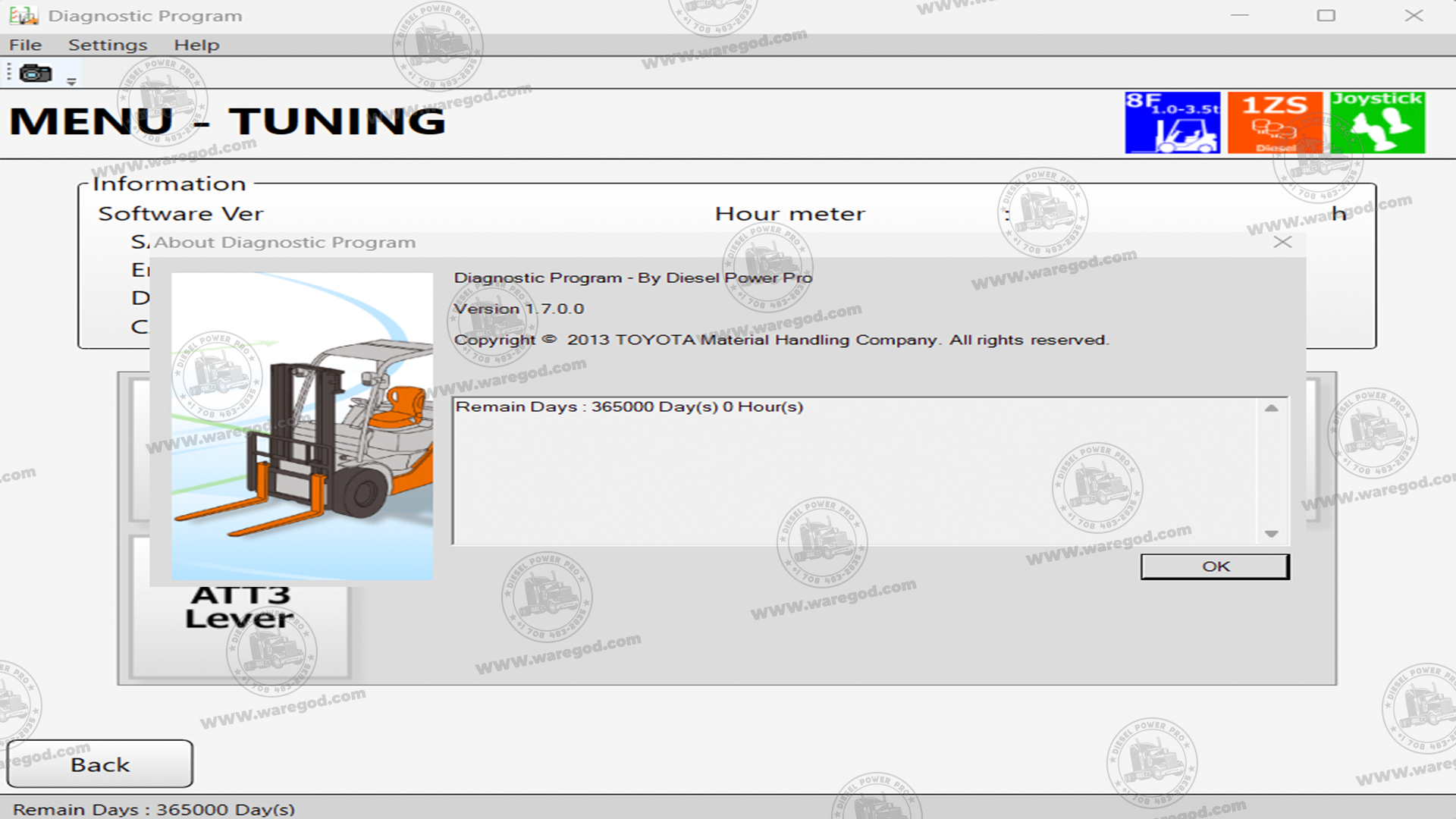Open the File menu
Screen dimensions: 1456x819
pos(25,45)
